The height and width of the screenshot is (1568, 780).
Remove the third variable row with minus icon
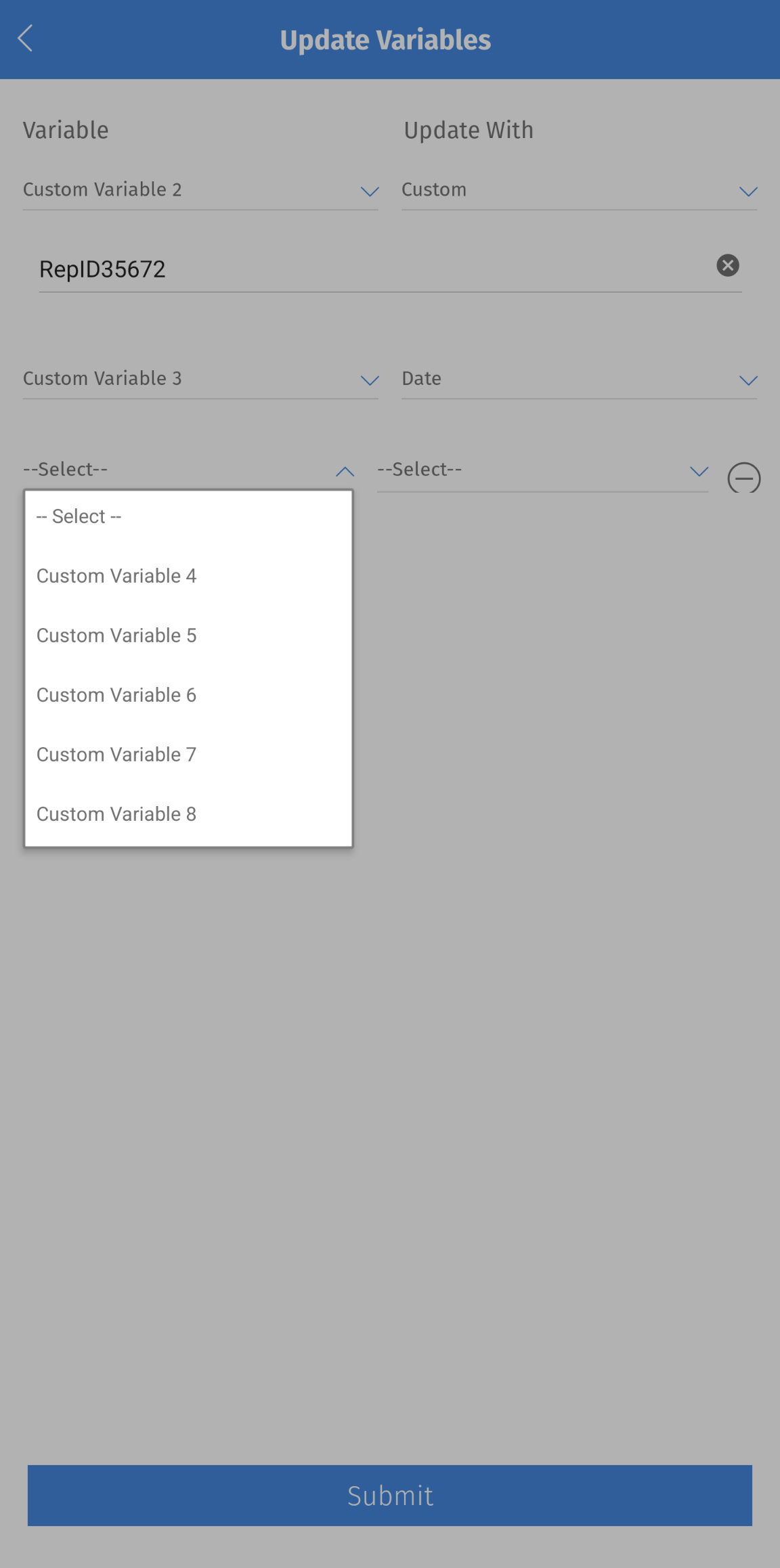tap(743, 478)
